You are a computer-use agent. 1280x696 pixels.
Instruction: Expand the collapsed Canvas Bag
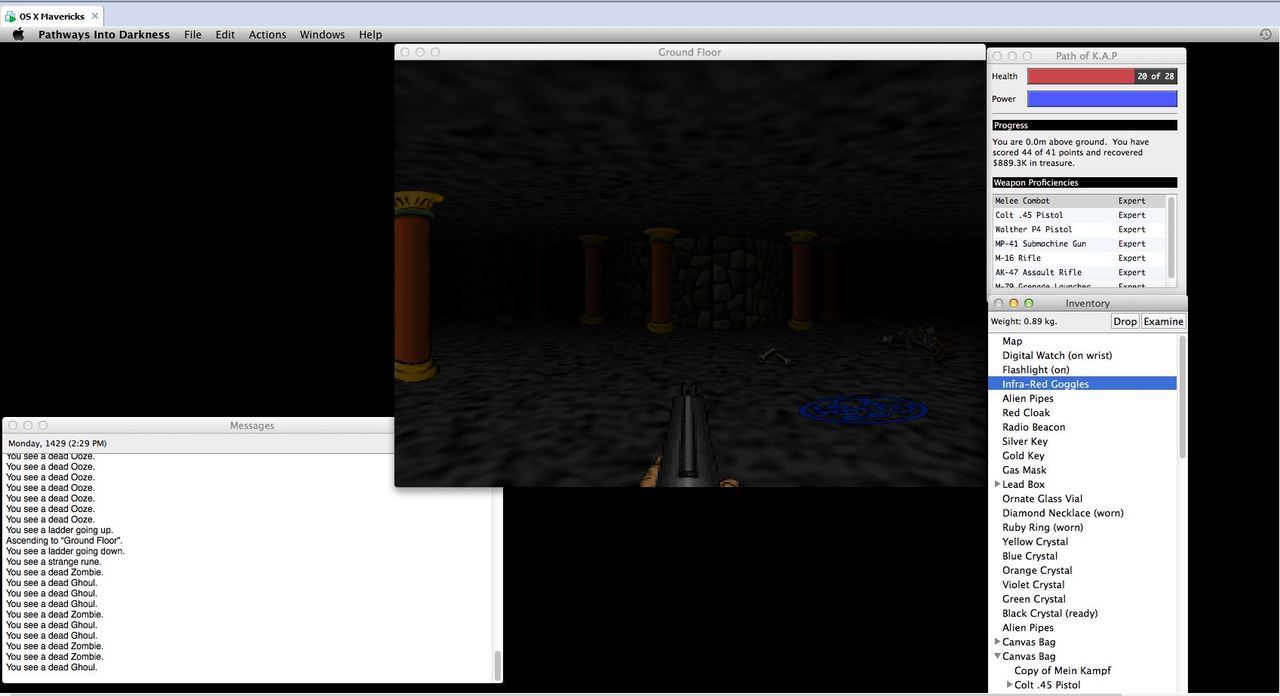(997, 642)
